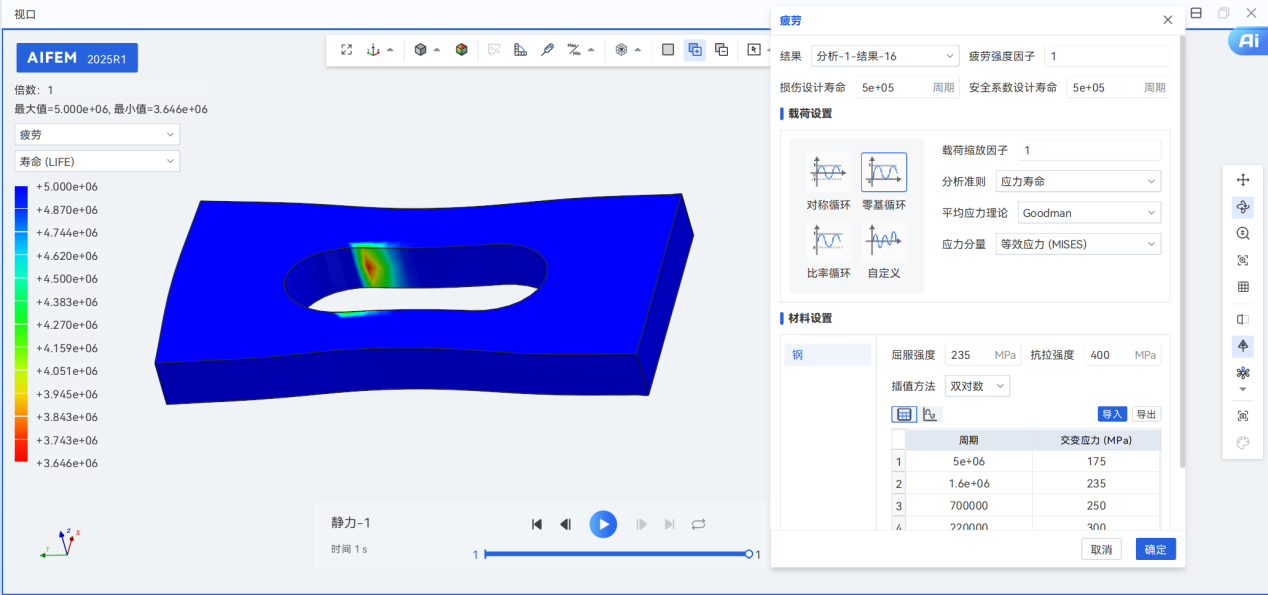
Task: Click 确定 to confirm fatigue settings
Action: click(x=1155, y=549)
